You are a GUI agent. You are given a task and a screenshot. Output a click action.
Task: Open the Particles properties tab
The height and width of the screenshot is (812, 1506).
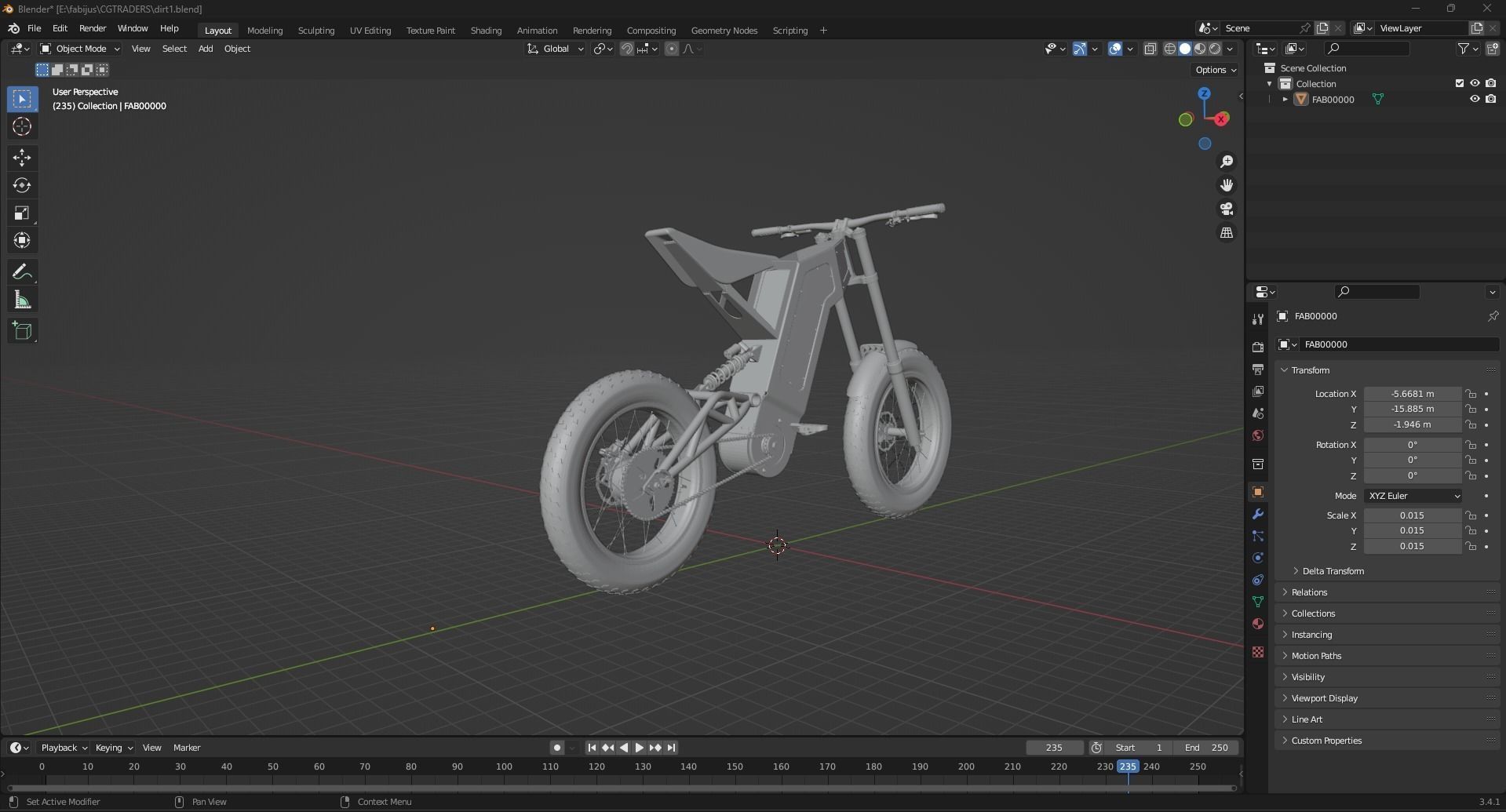(x=1258, y=536)
